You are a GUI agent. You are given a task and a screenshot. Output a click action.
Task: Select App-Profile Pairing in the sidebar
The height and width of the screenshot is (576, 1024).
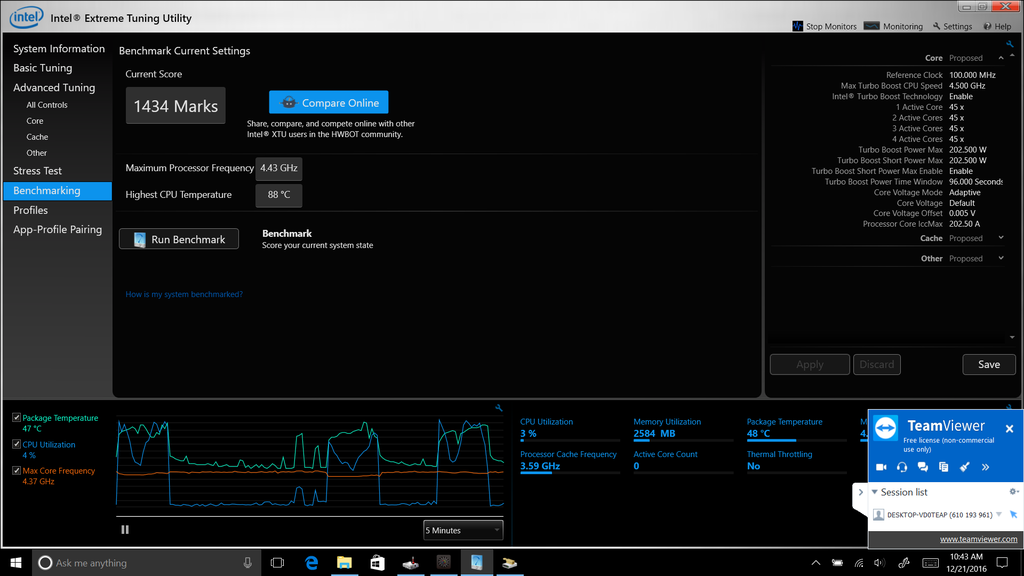tap(57, 230)
